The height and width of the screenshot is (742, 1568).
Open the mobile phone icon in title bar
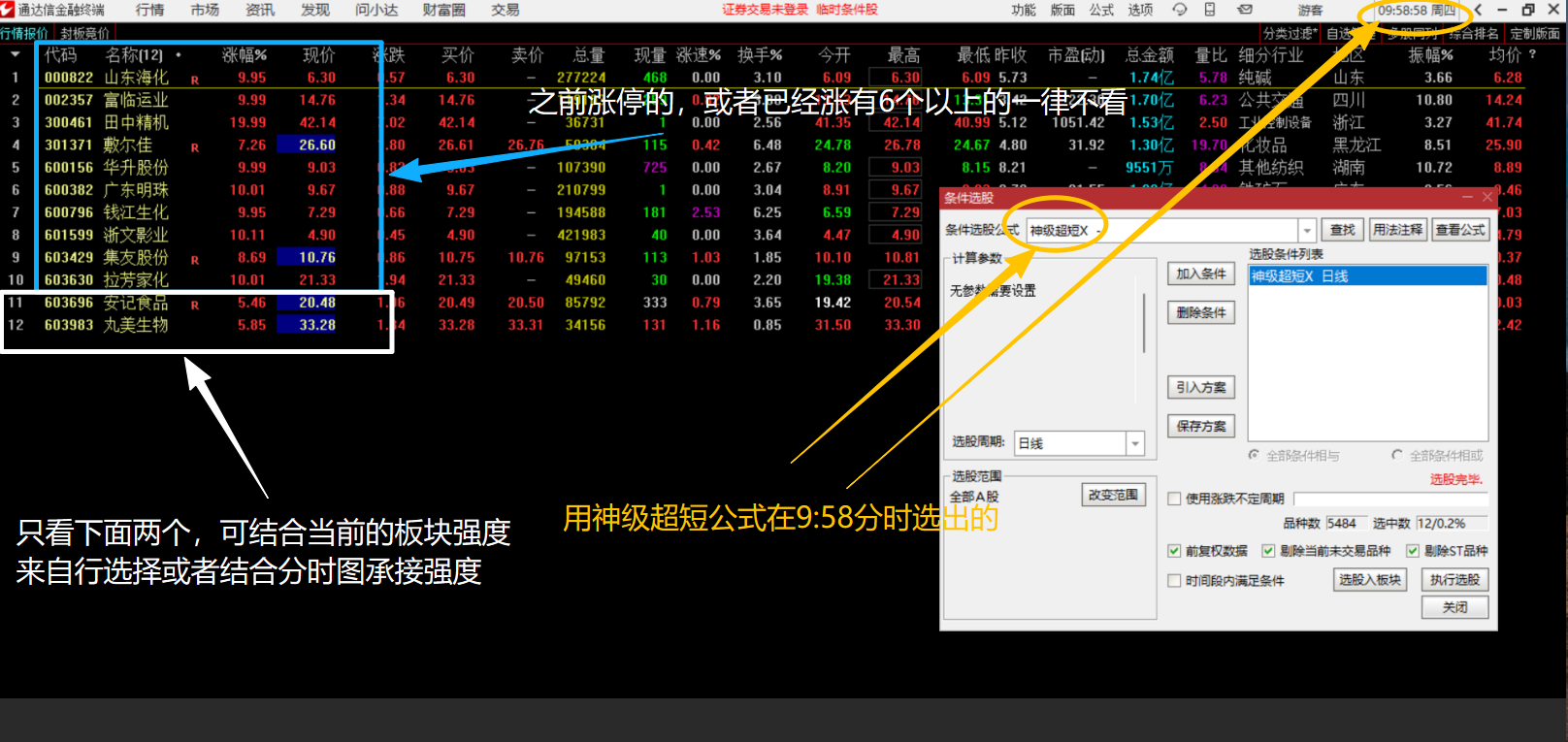pyautogui.click(x=1210, y=10)
